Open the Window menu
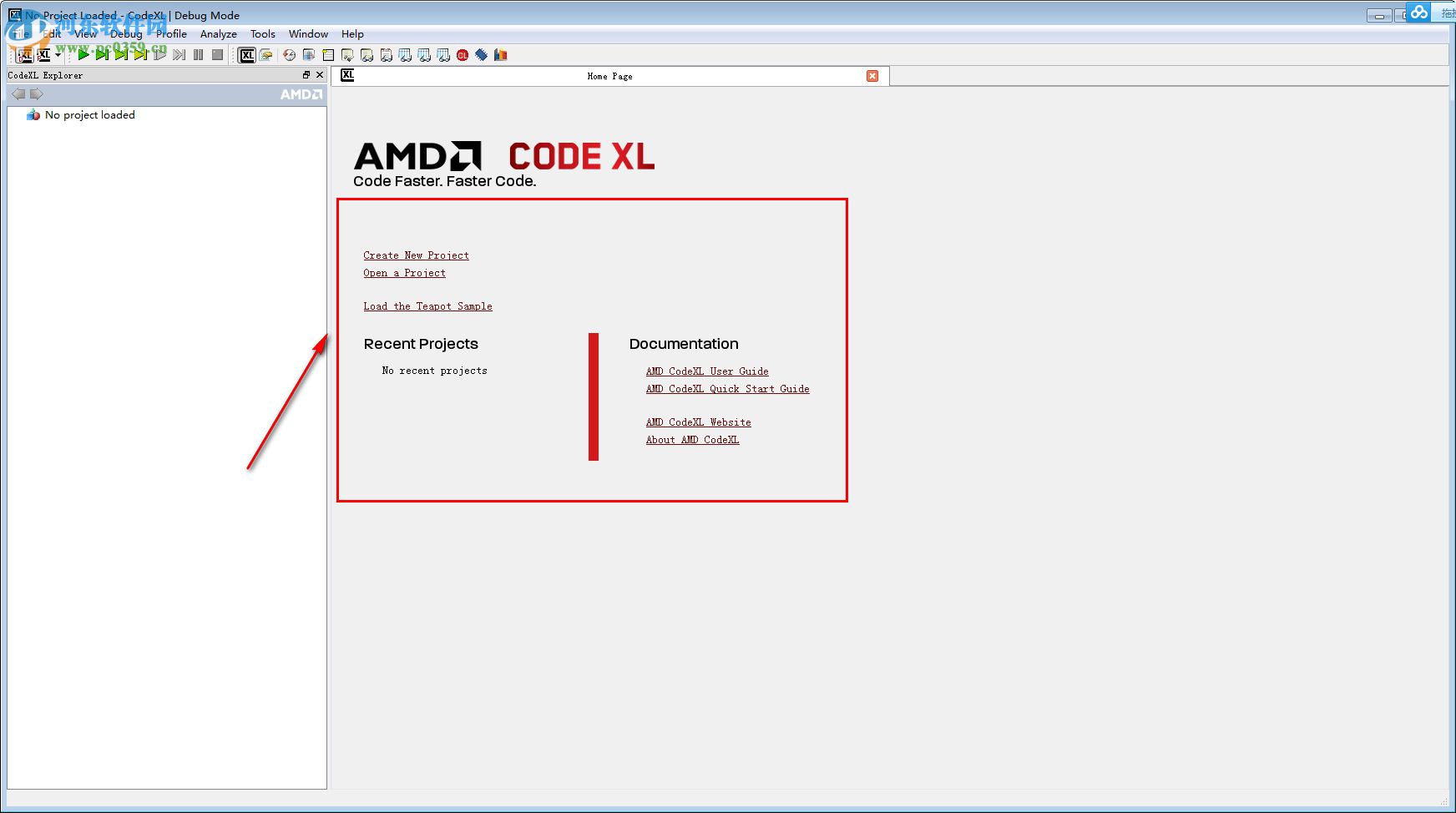Screen dimensions: 1456x813 [308, 34]
